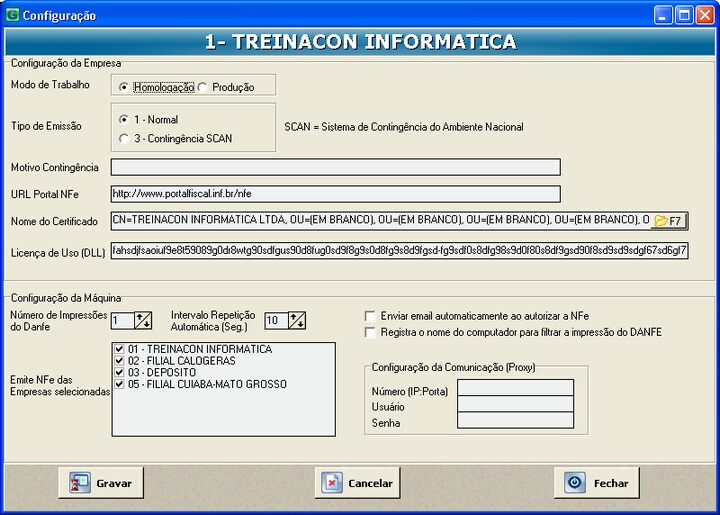Toggle register computer name for DANFE filter
720x515 pixels.
point(372,332)
